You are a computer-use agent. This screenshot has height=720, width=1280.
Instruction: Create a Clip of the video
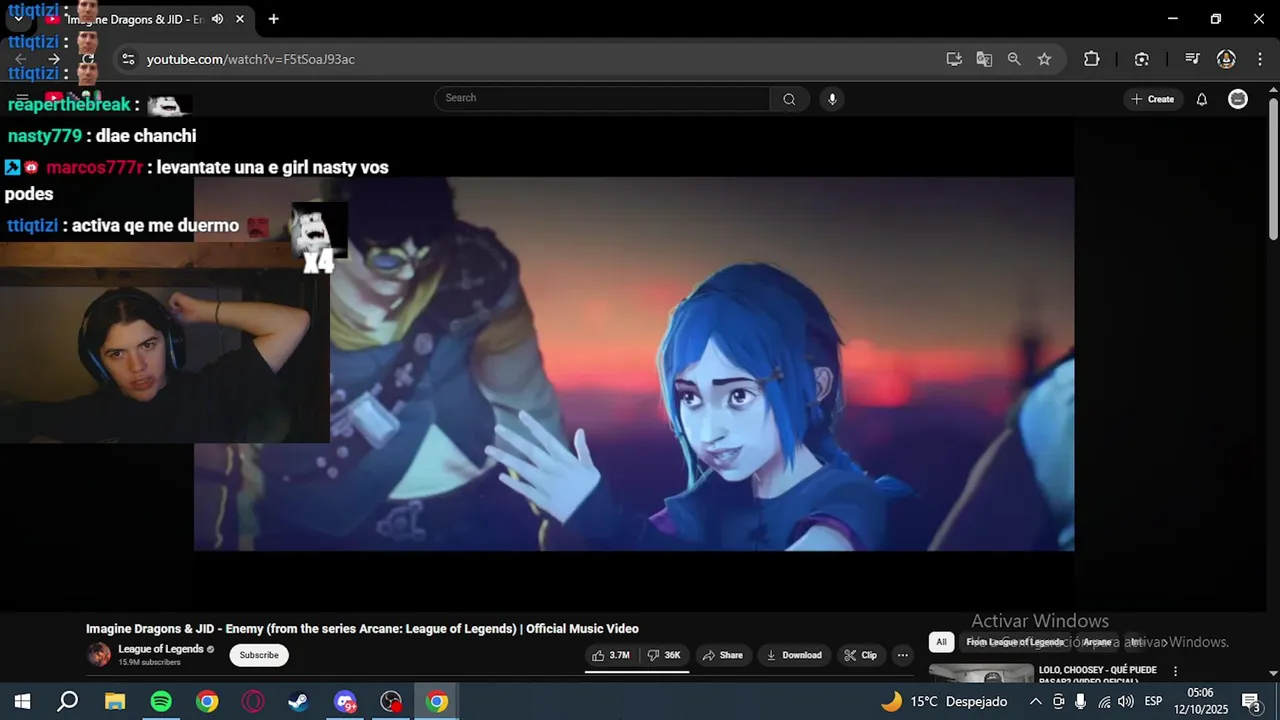[860, 655]
